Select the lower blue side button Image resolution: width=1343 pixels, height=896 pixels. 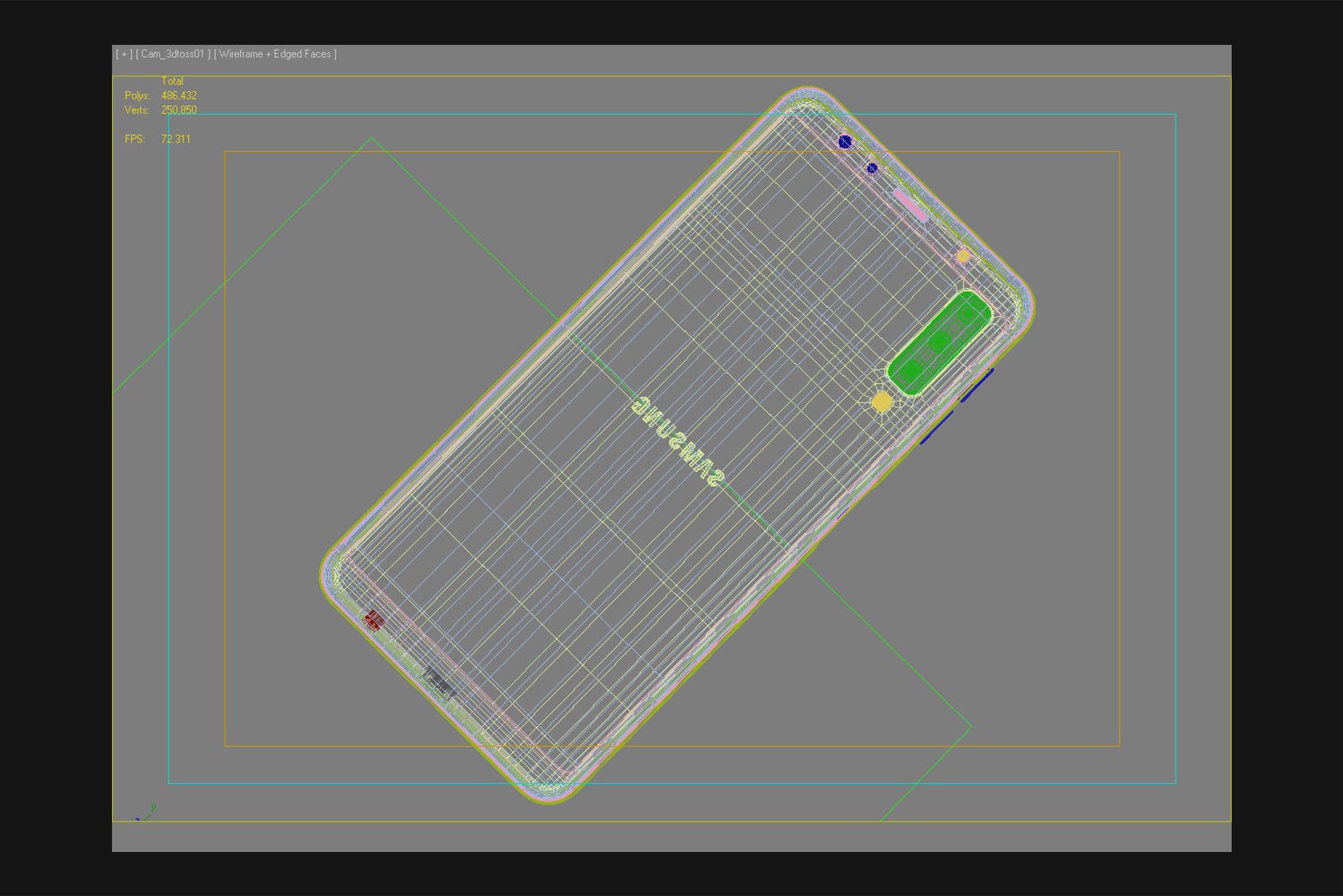click(936, 428)
